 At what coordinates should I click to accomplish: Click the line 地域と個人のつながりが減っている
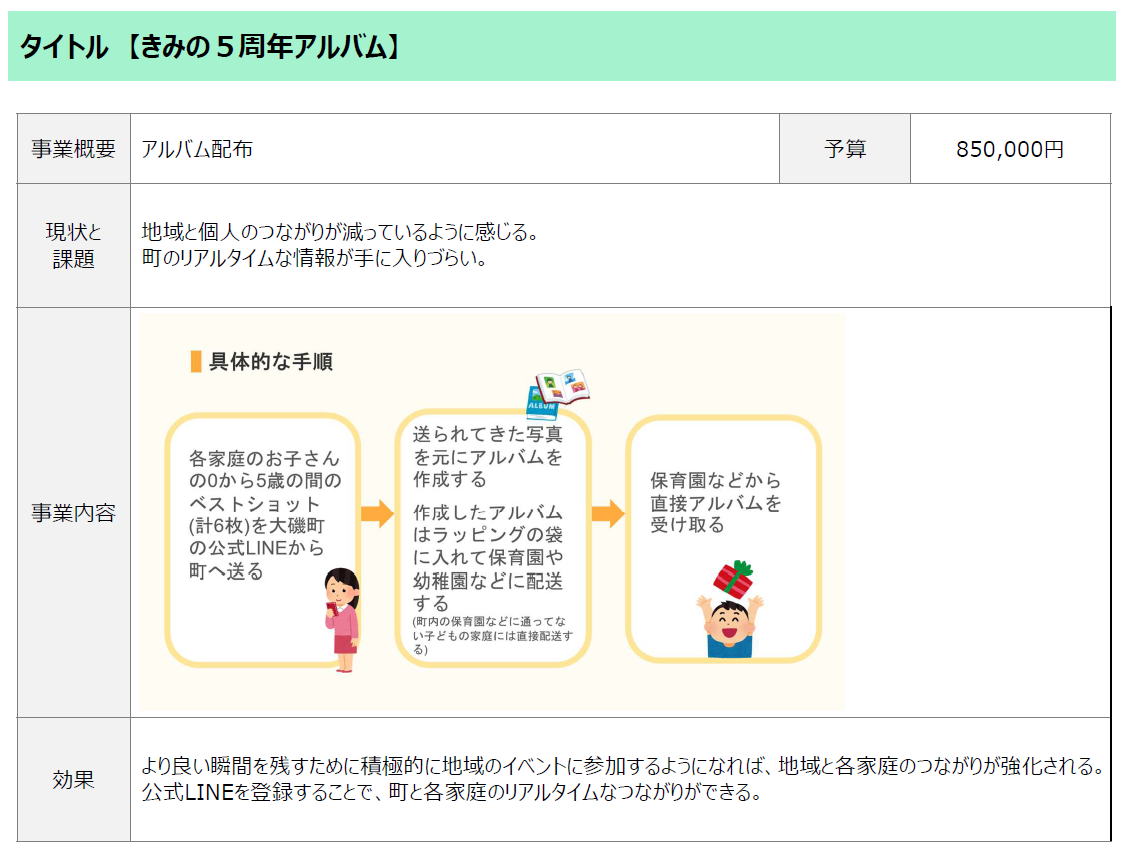coord(339,232)
